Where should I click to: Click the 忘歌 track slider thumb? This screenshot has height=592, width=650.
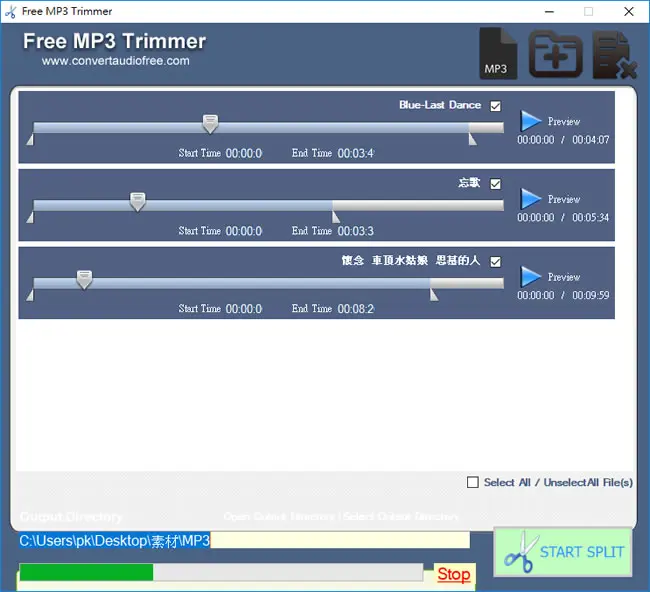pos(137,202)
